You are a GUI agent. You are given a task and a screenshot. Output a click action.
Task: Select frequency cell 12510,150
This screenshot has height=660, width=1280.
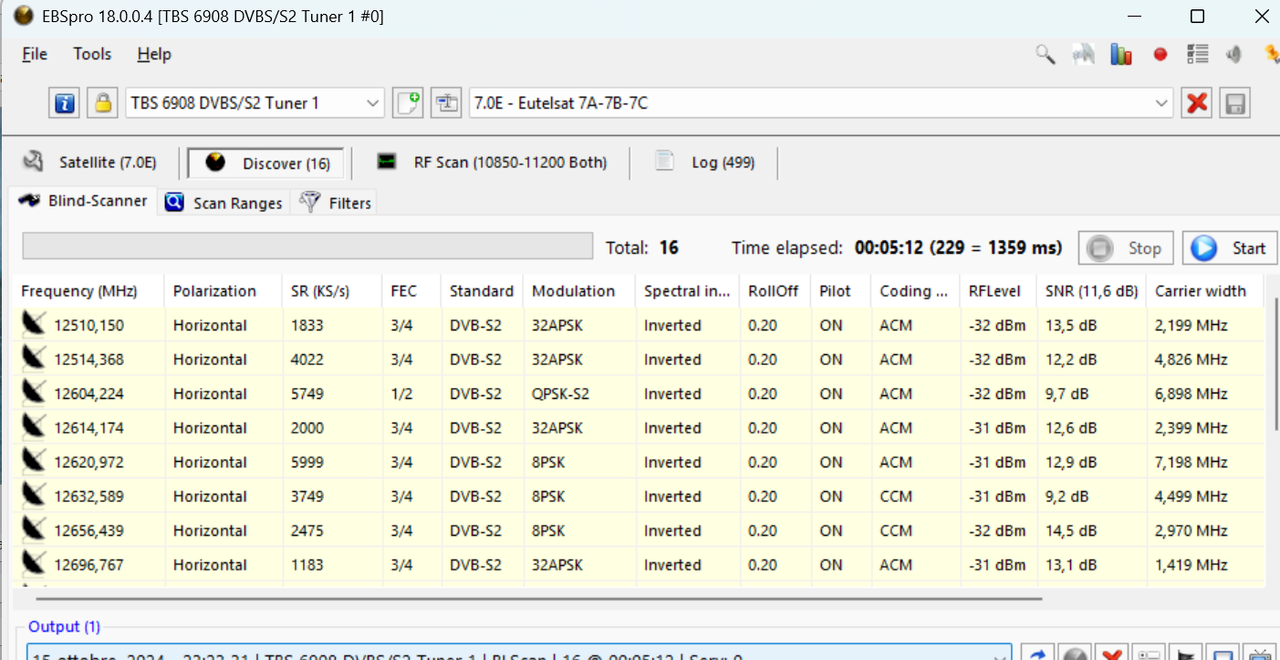pos(89,325)
